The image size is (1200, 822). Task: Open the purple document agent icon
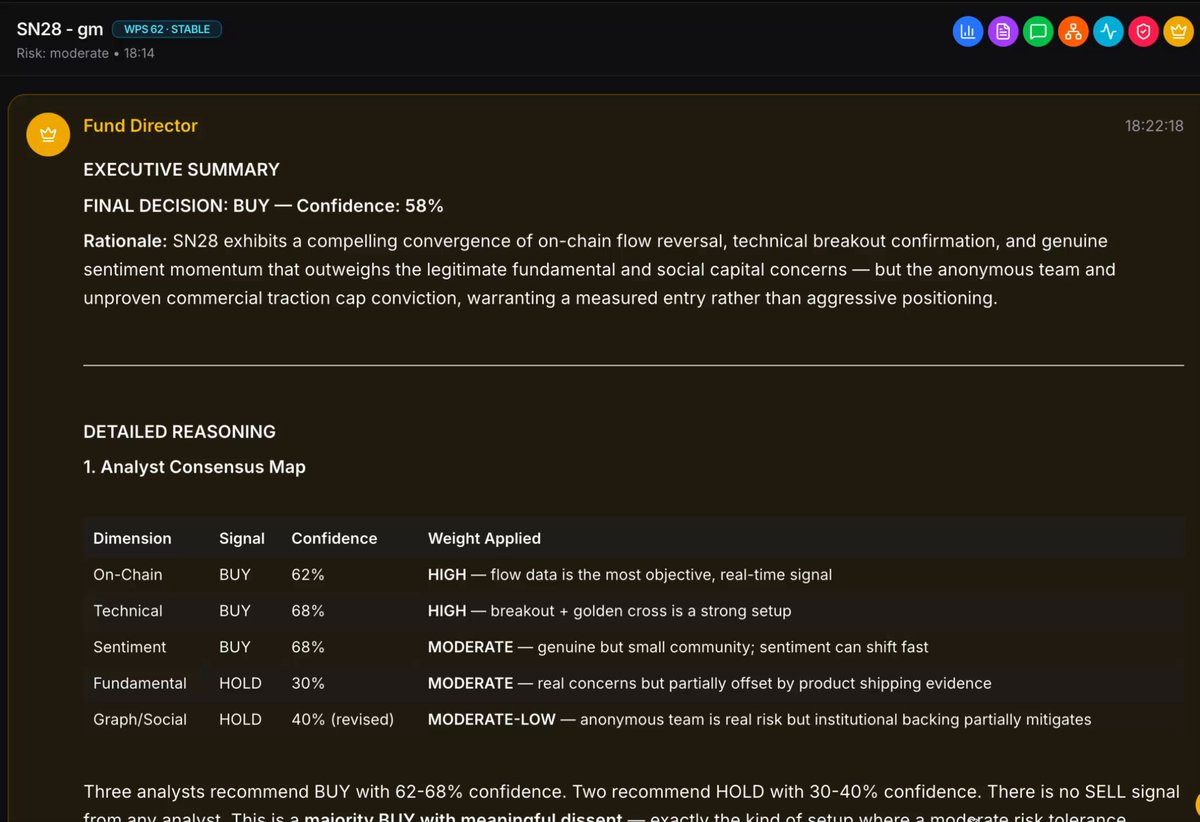[x=1003, y=32]
